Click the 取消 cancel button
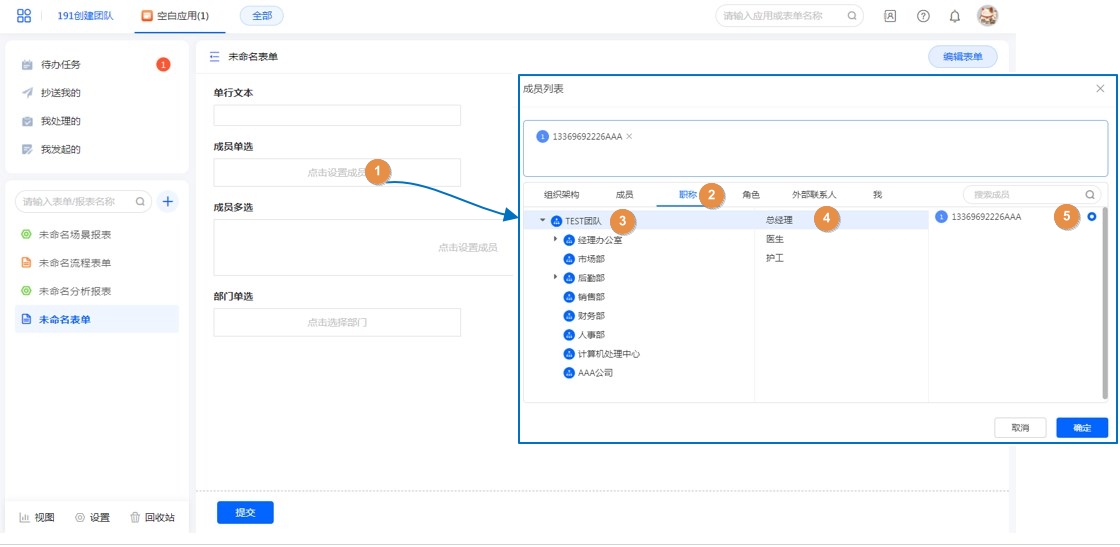 pyautogui.click(x=1020, y=427)
